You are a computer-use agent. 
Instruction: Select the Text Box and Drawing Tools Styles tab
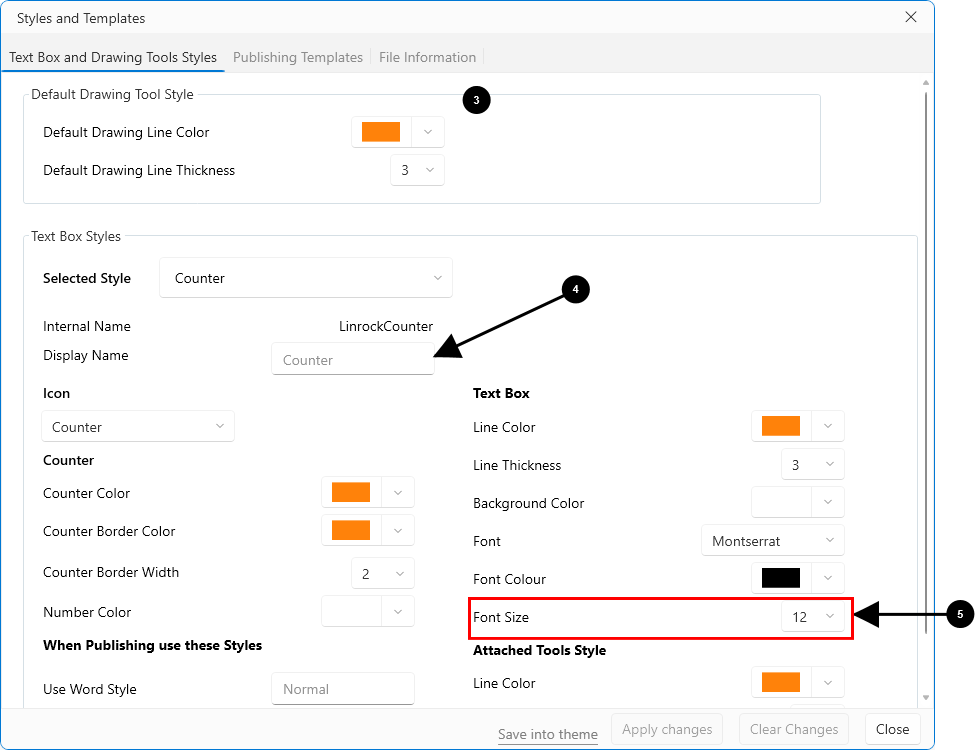[x=113, y=57]
